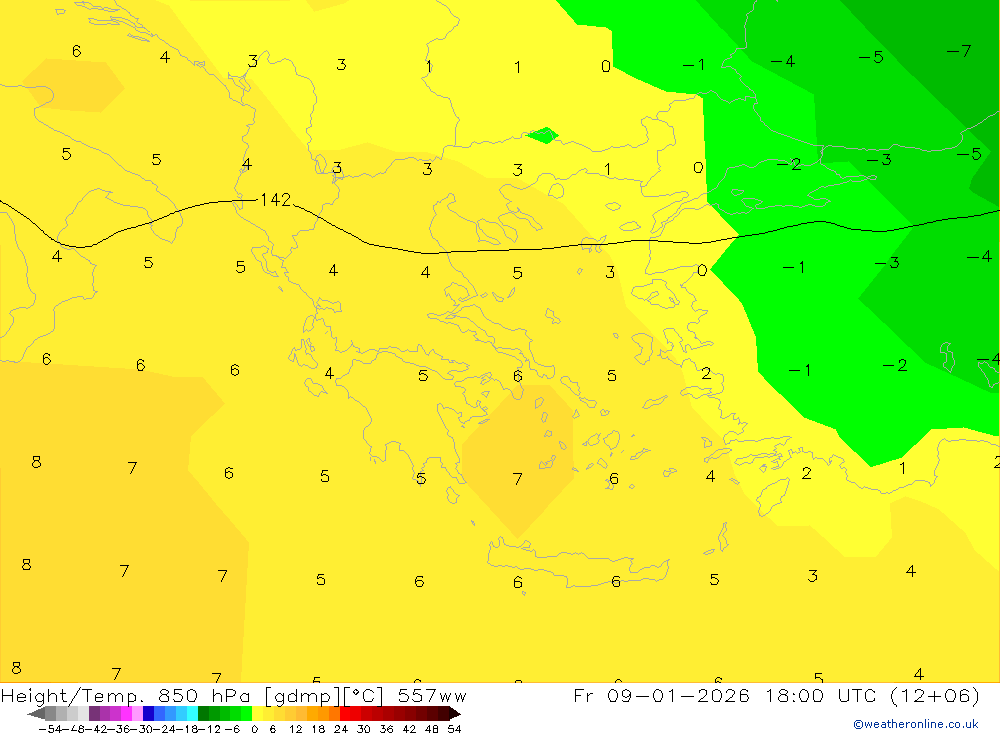This screenshot has height=733, width=1000.
Task: Click the 0 tick label below colorbar
Action: point(254,729)
